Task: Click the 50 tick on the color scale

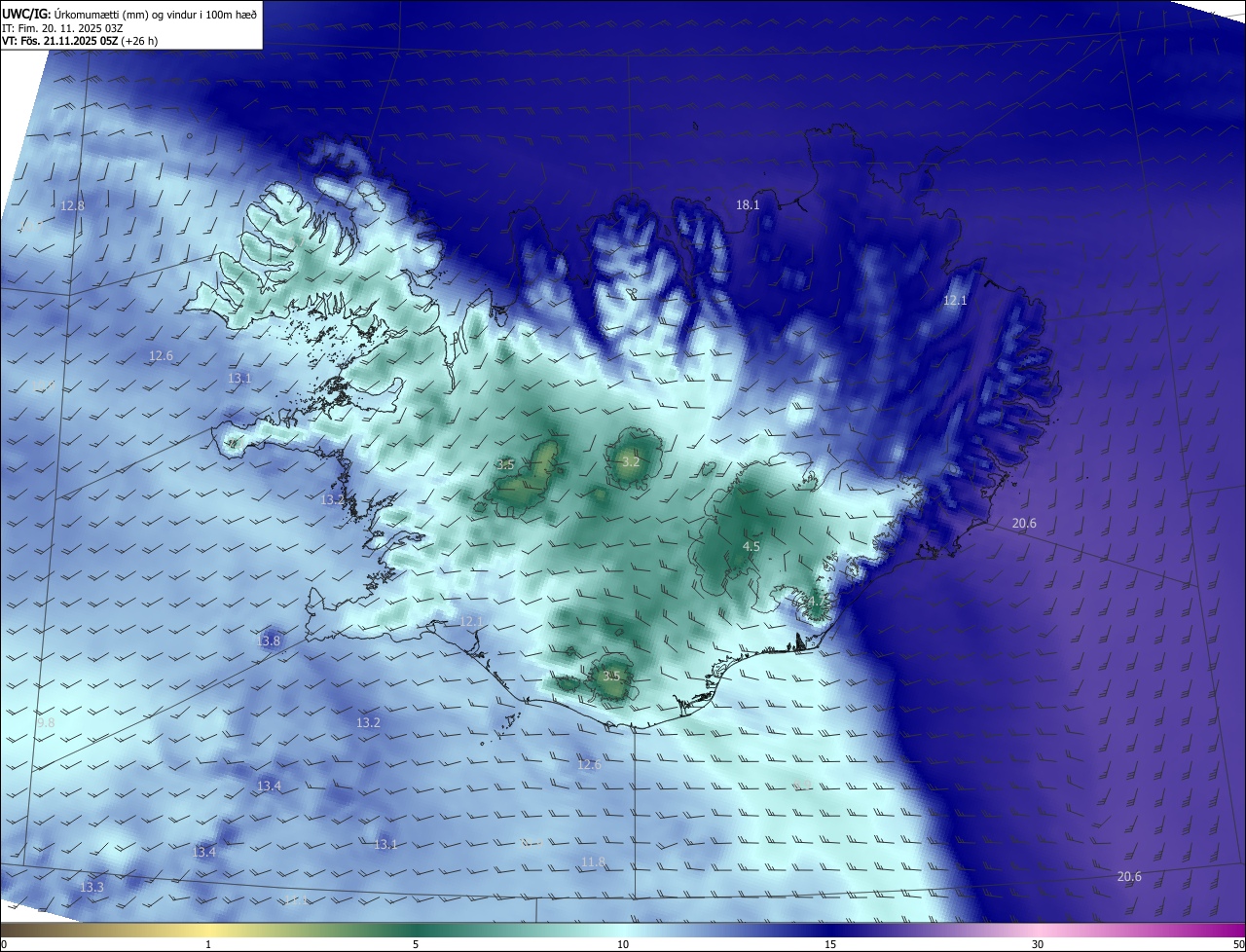Action: [x=1238, y=944]
